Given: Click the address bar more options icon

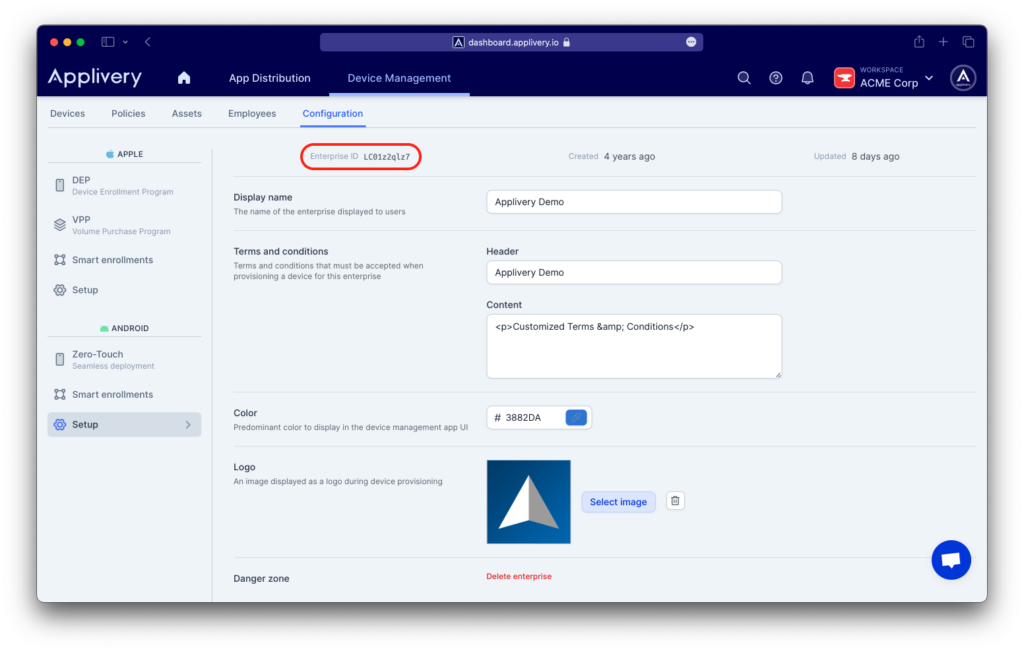Looking at the screenshot, I should 691,42.
